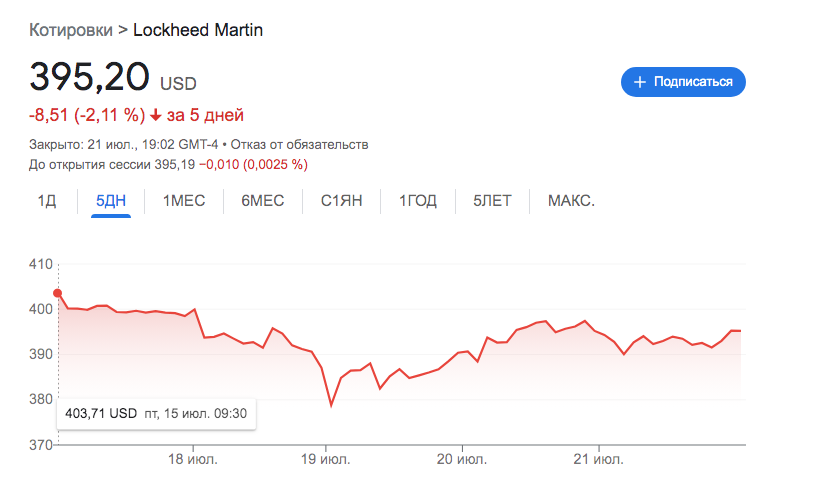Select the 5ДН time range tab
The image size is (813, 481).
tap(111, 201)
